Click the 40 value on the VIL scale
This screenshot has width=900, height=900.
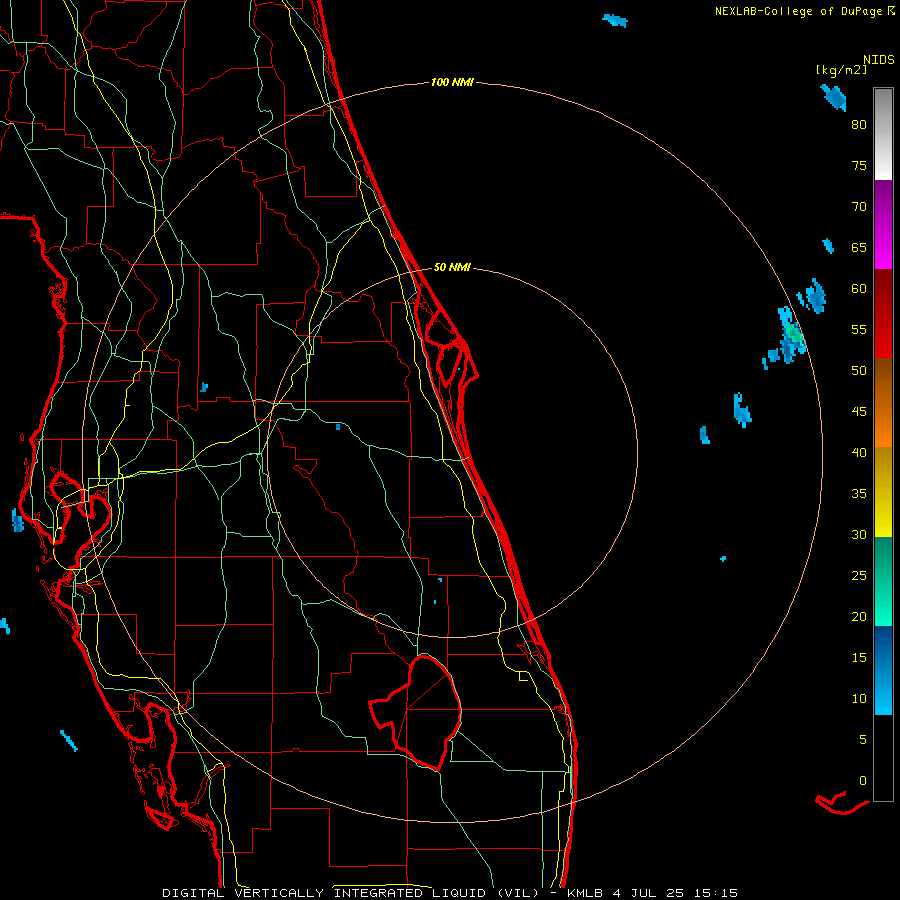(x=859, y=453)
